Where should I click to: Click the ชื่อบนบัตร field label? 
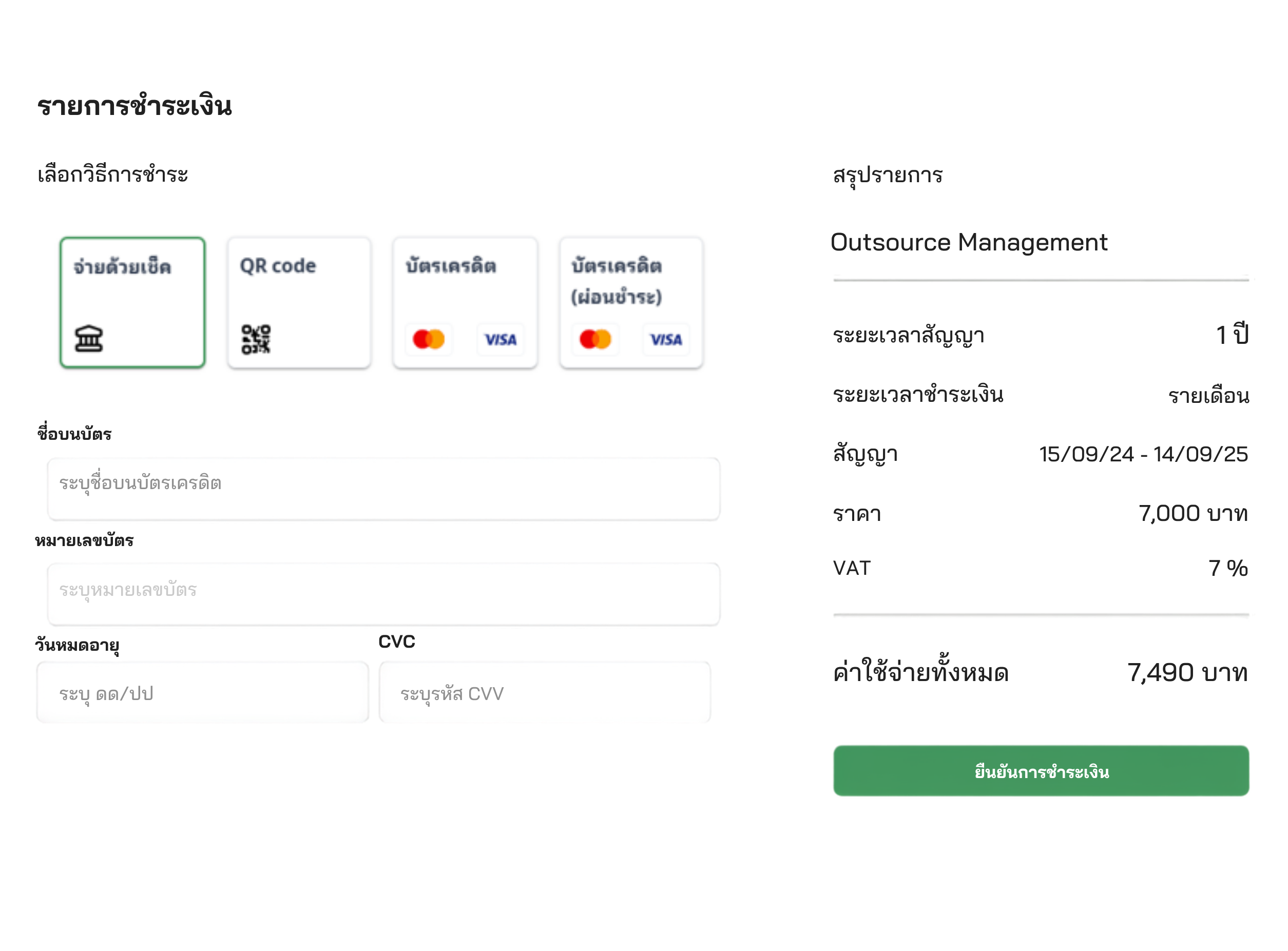click(74, 433)
